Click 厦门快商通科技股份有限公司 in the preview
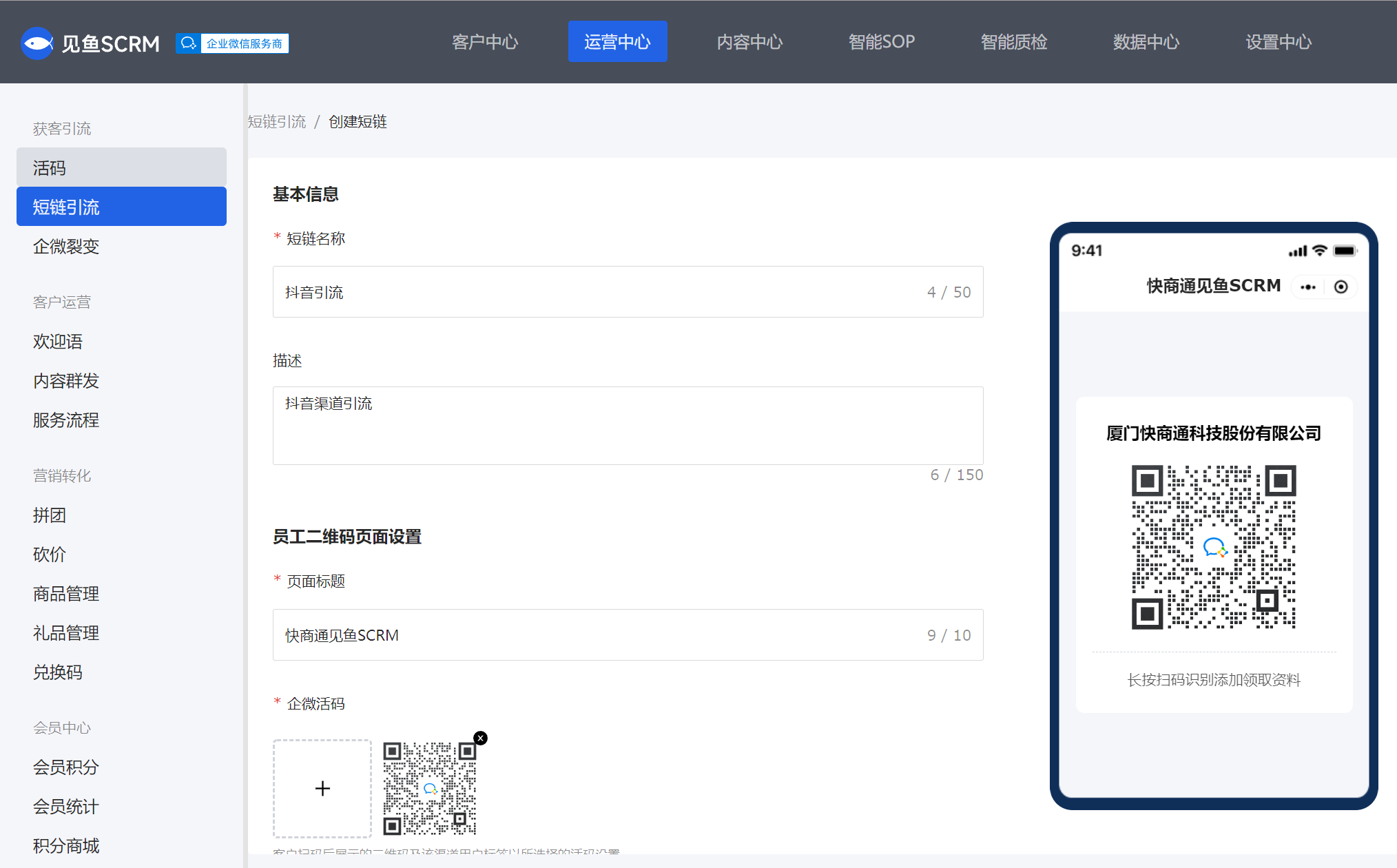This screenshot has height=868, width=1397. 1214,433
